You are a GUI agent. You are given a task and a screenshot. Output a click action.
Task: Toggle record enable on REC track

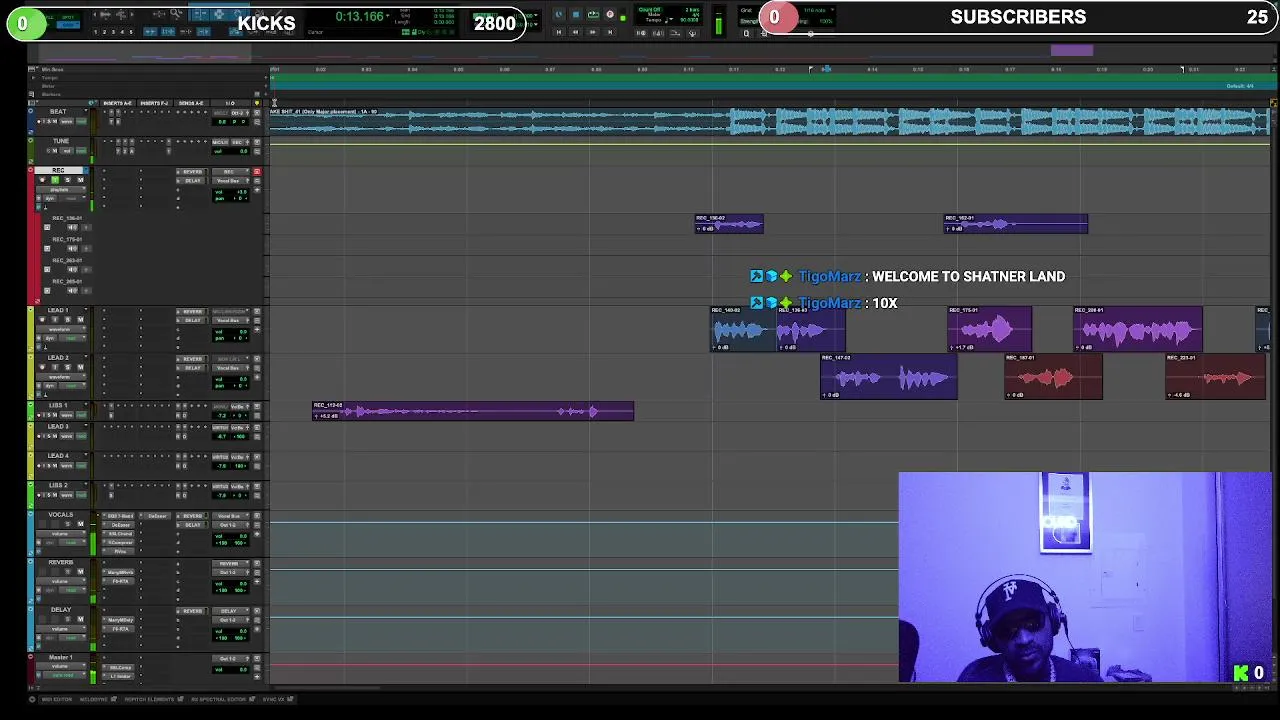42,180
